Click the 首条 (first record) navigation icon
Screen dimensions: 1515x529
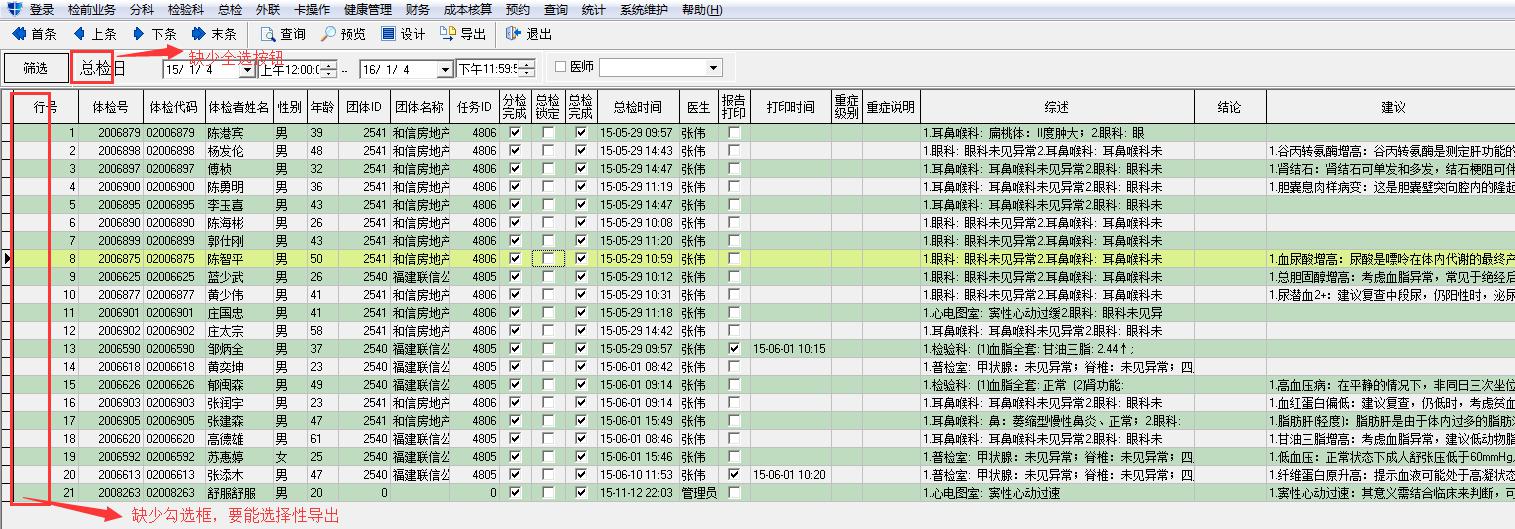18,34
